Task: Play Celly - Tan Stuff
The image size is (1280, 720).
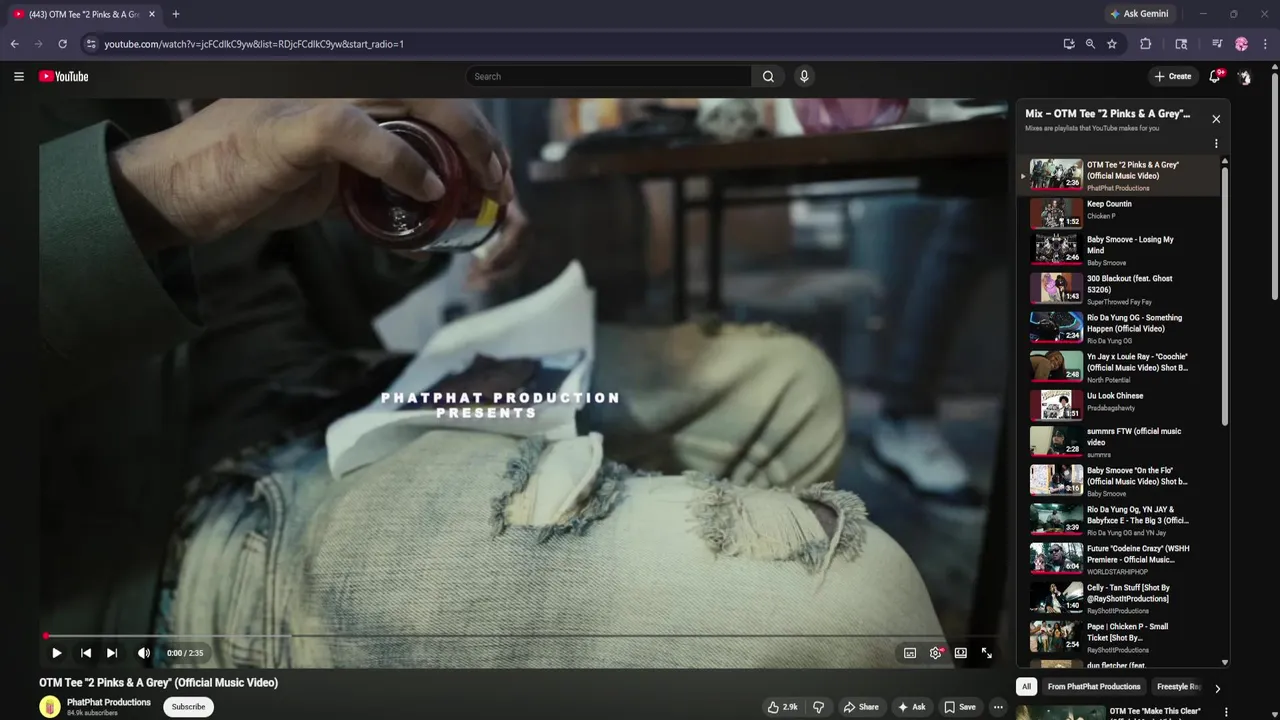Action: coord(1120,598)
